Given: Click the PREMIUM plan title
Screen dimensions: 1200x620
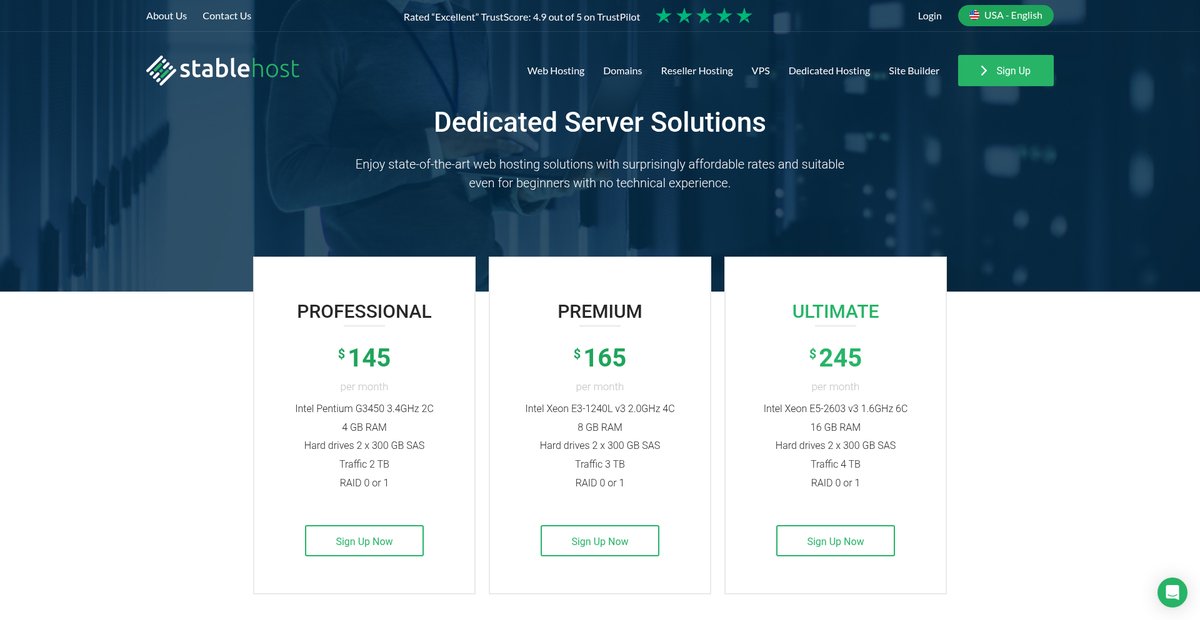Looking at the screenshot, I should tap(600, 312).
